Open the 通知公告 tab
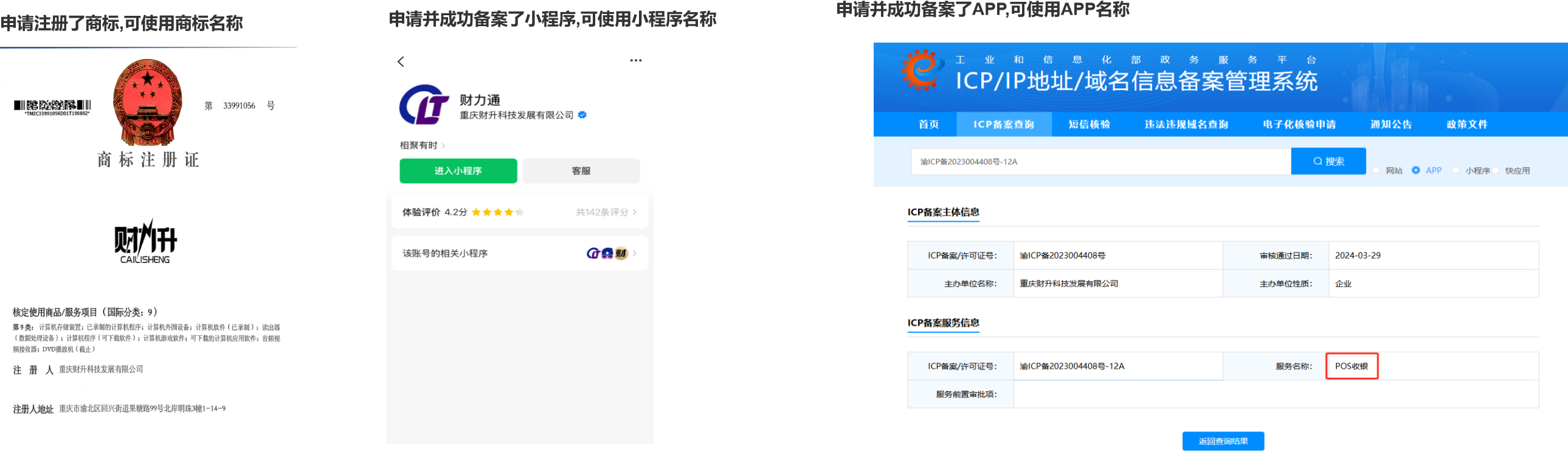 (x=1391, y=124)
